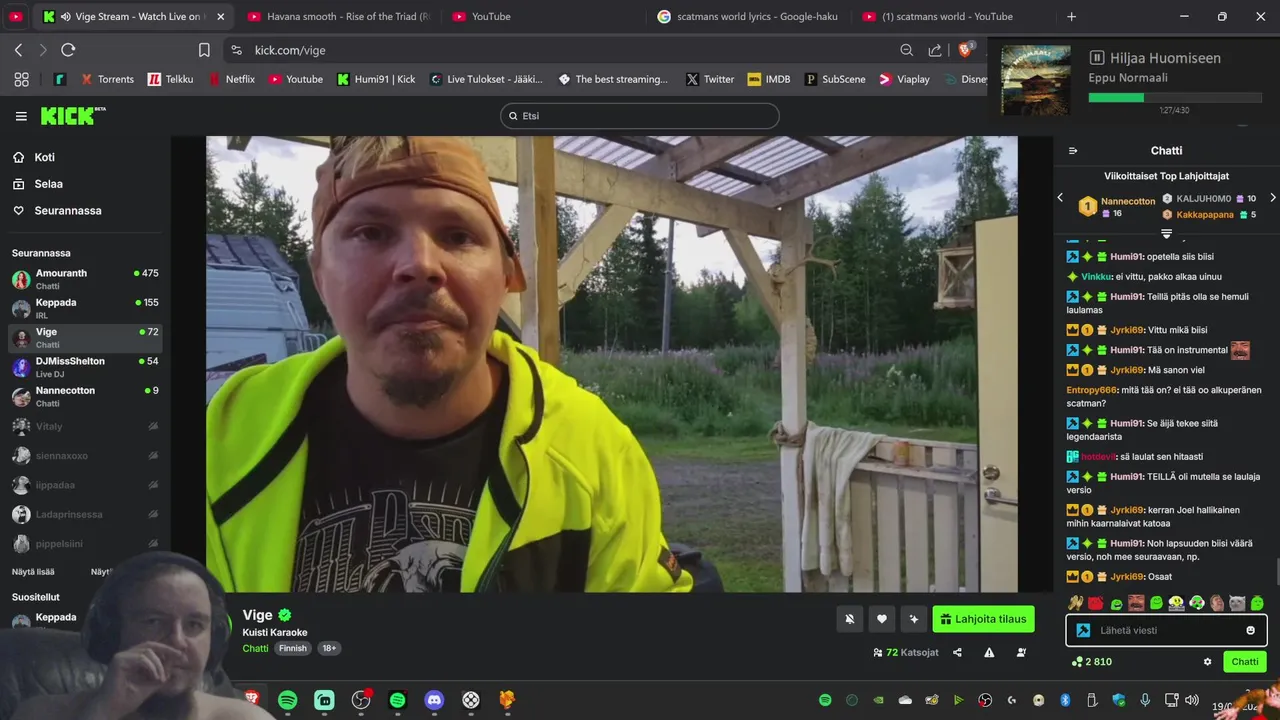The image size is (1280, 720).
Task: Click speaker volume icon in tray
Action: point(1191,700)
